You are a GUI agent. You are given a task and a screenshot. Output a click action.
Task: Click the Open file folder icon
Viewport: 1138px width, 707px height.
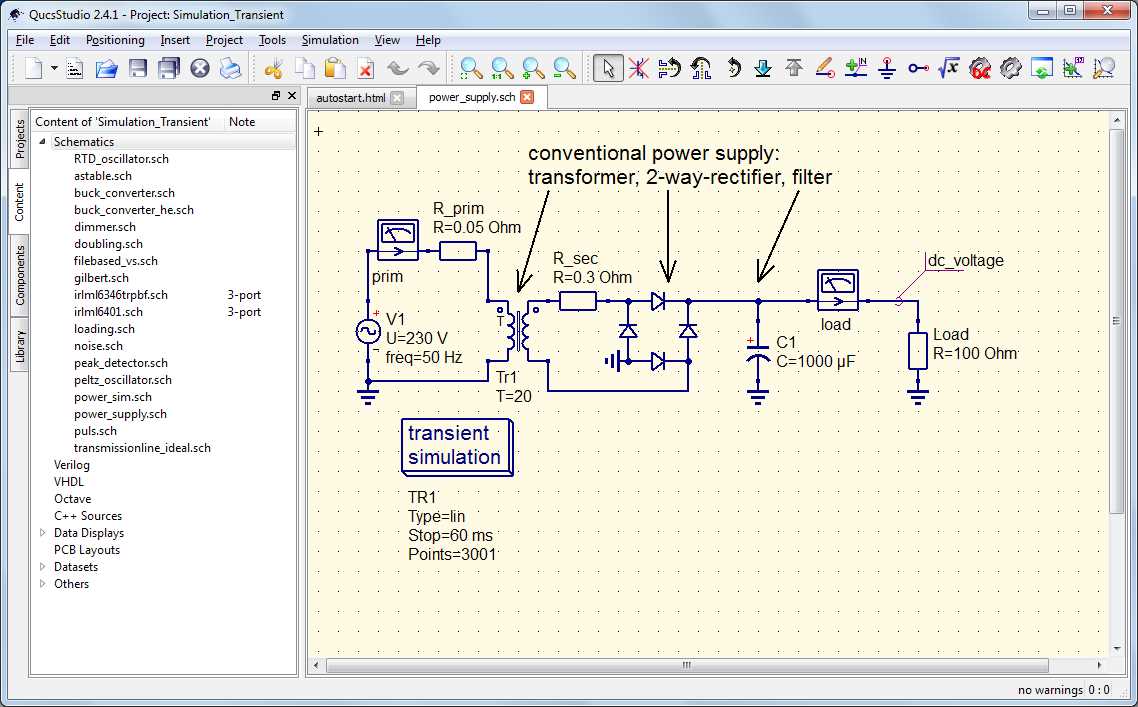(x=107, y=69)
